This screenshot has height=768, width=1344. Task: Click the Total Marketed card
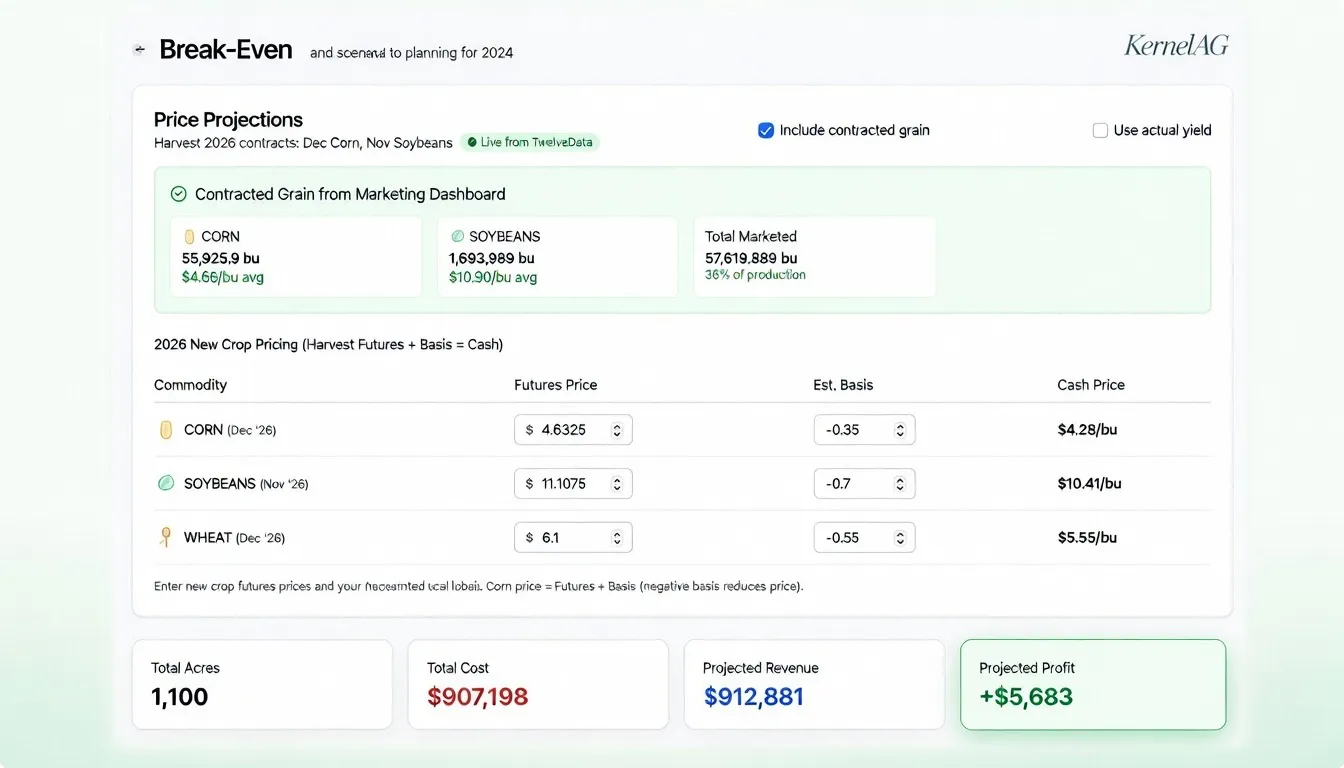(814, 256)
